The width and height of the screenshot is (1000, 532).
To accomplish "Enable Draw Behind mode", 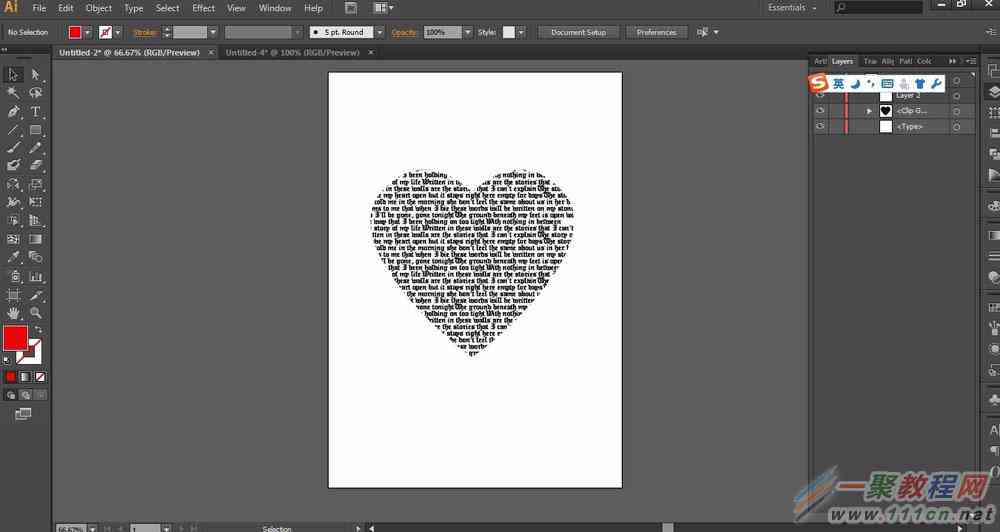I will (26, 395).
